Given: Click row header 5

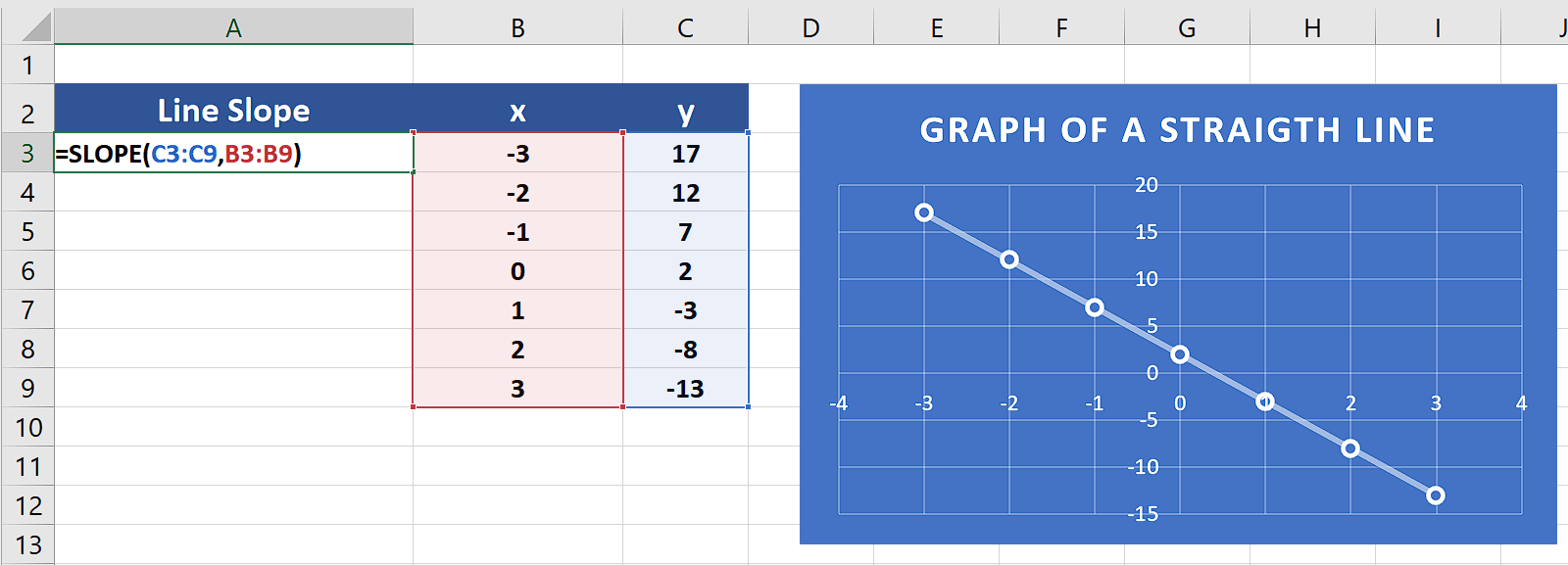Looking at the screenshot, I should coord(29,231).
